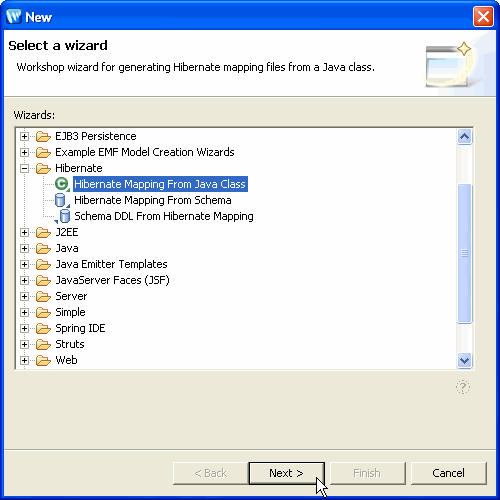500x500 pixels.
Task: Select the Hibernate folder label
Action: click(x=79, y=168)
